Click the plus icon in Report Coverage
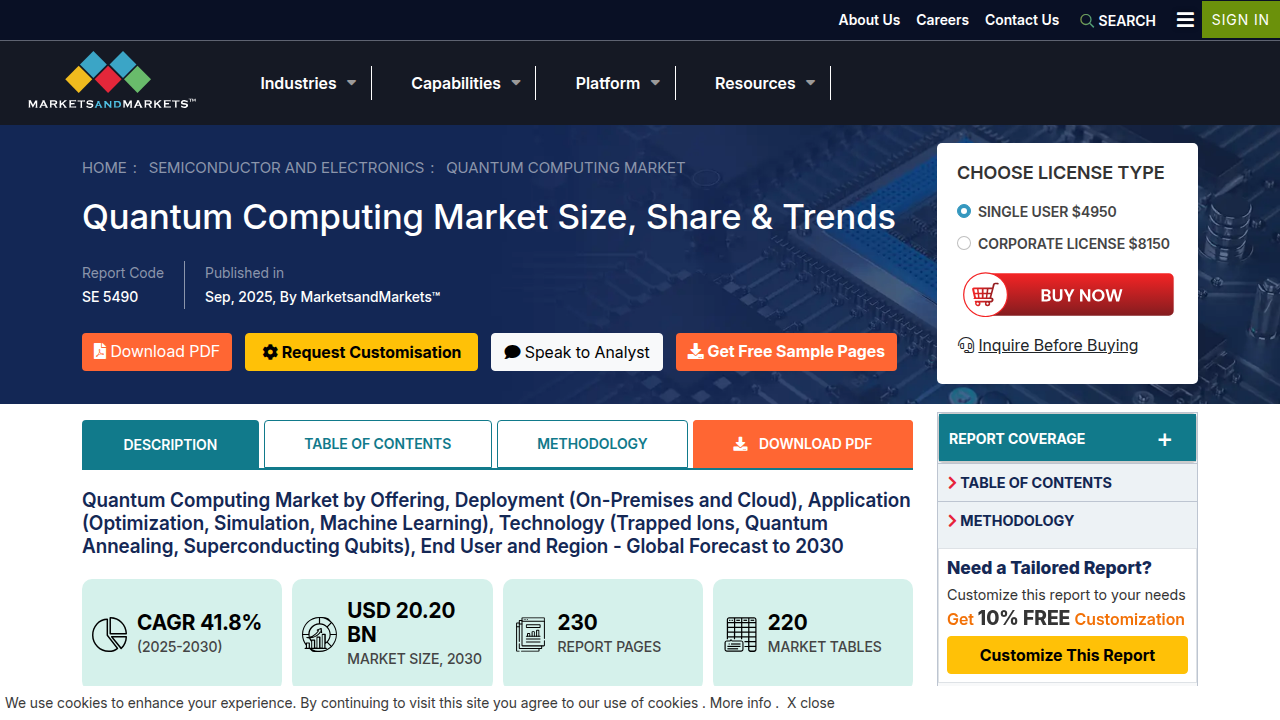The height and width of the screenshot is (720, 1280). [1165, 439]
